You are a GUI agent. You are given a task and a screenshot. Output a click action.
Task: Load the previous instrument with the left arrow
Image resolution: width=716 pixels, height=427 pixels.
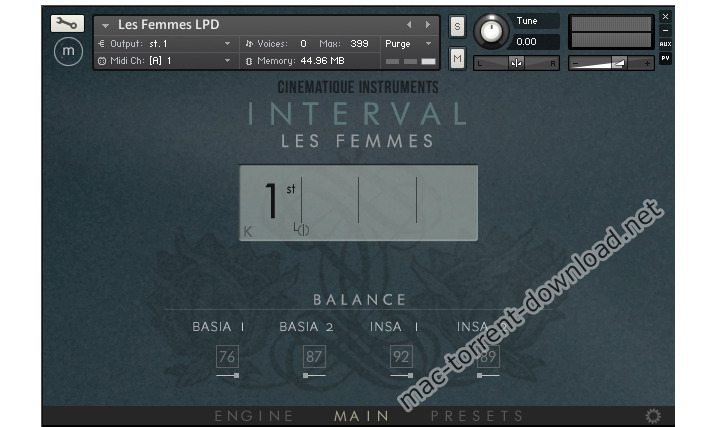[409, 25]
